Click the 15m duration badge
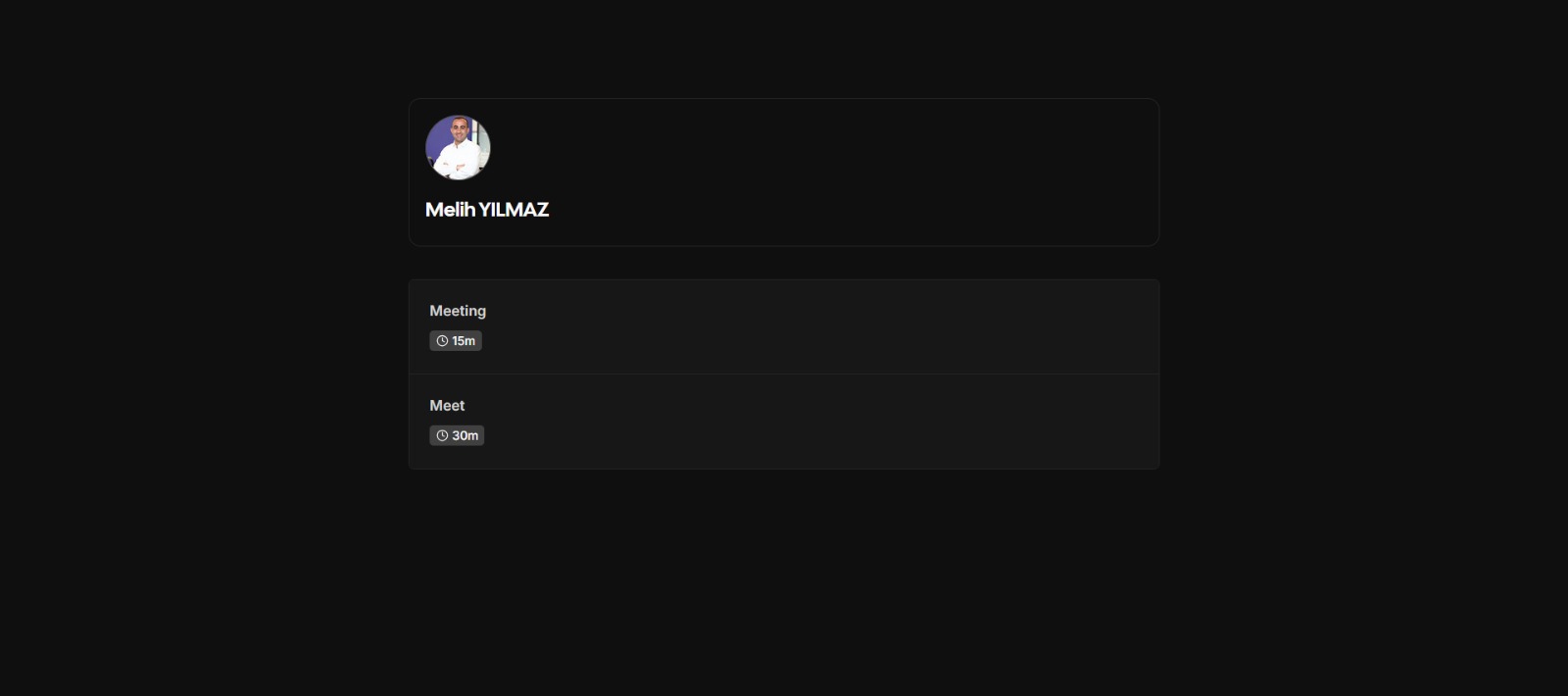Image resolution: width=1568 pixels, height=696 pixels. coord(456,341)
